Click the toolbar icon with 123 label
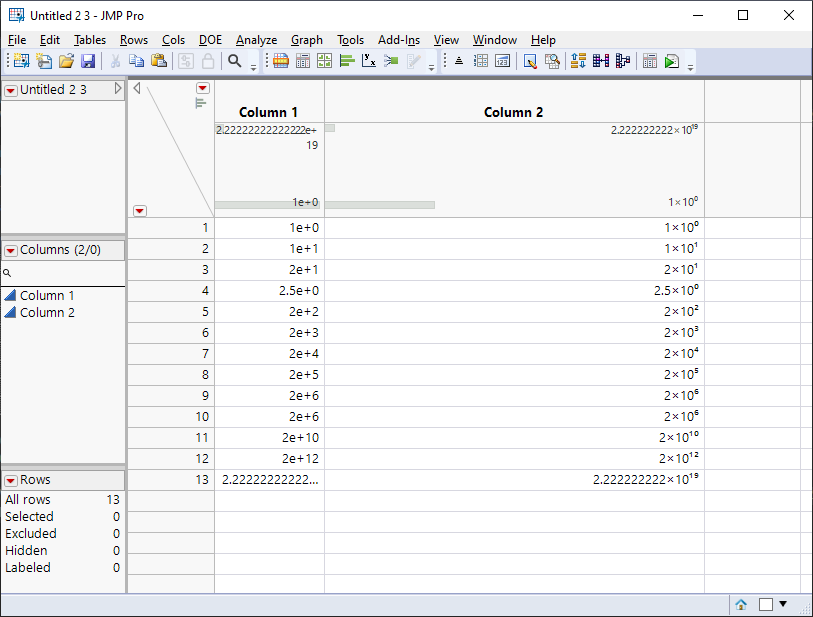Image resolution: width=813 pixels, height=617 pixels. coord(502,61)
